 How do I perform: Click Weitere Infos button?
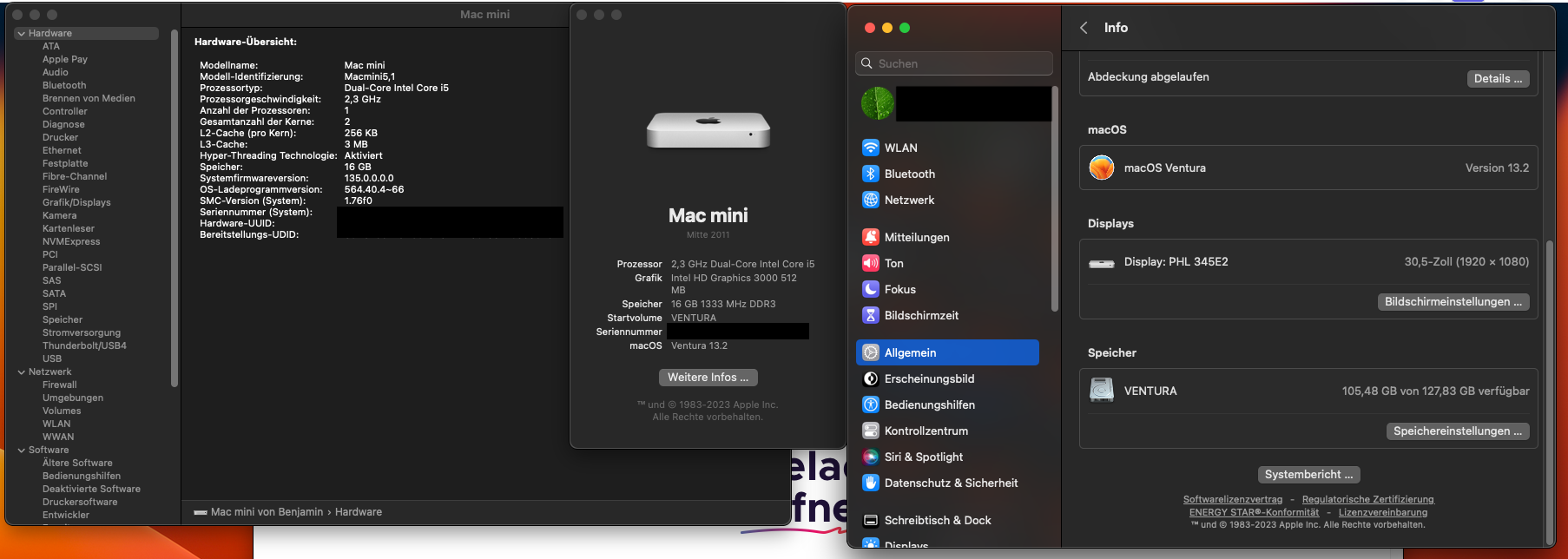(x=708, y=378)
